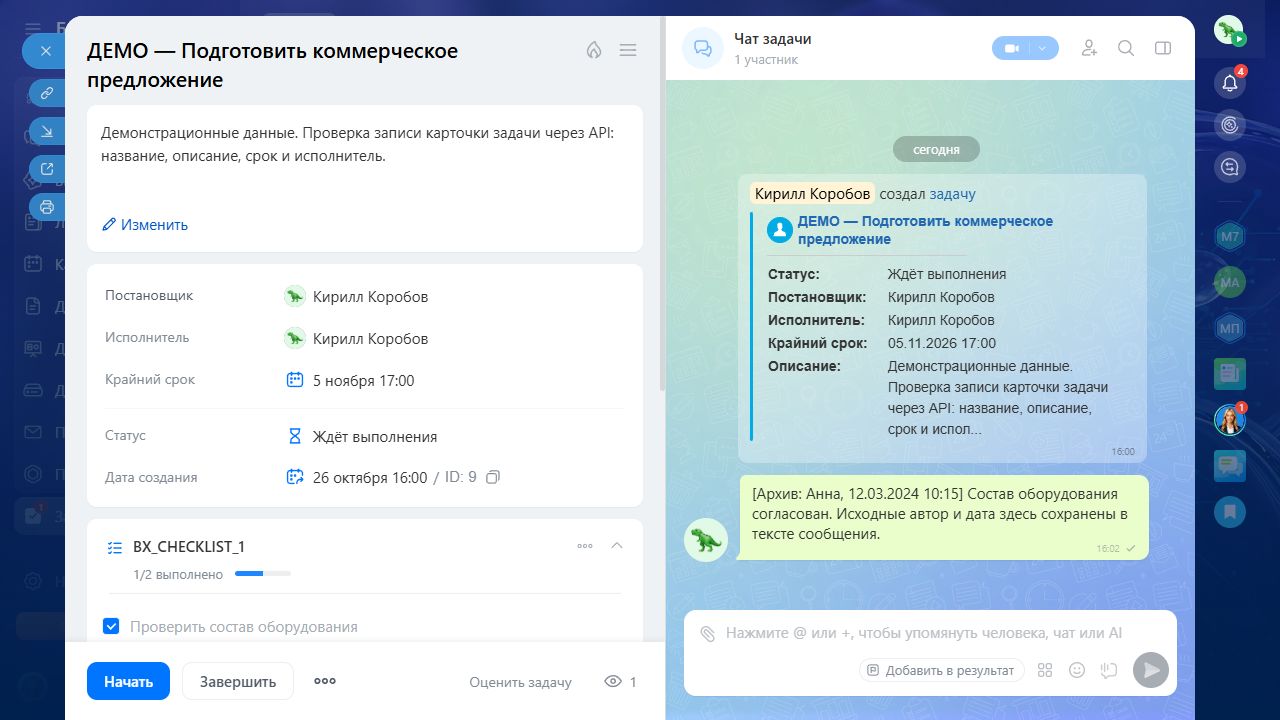Toggle the chat sidebar panel icon

click(1162, 48)
